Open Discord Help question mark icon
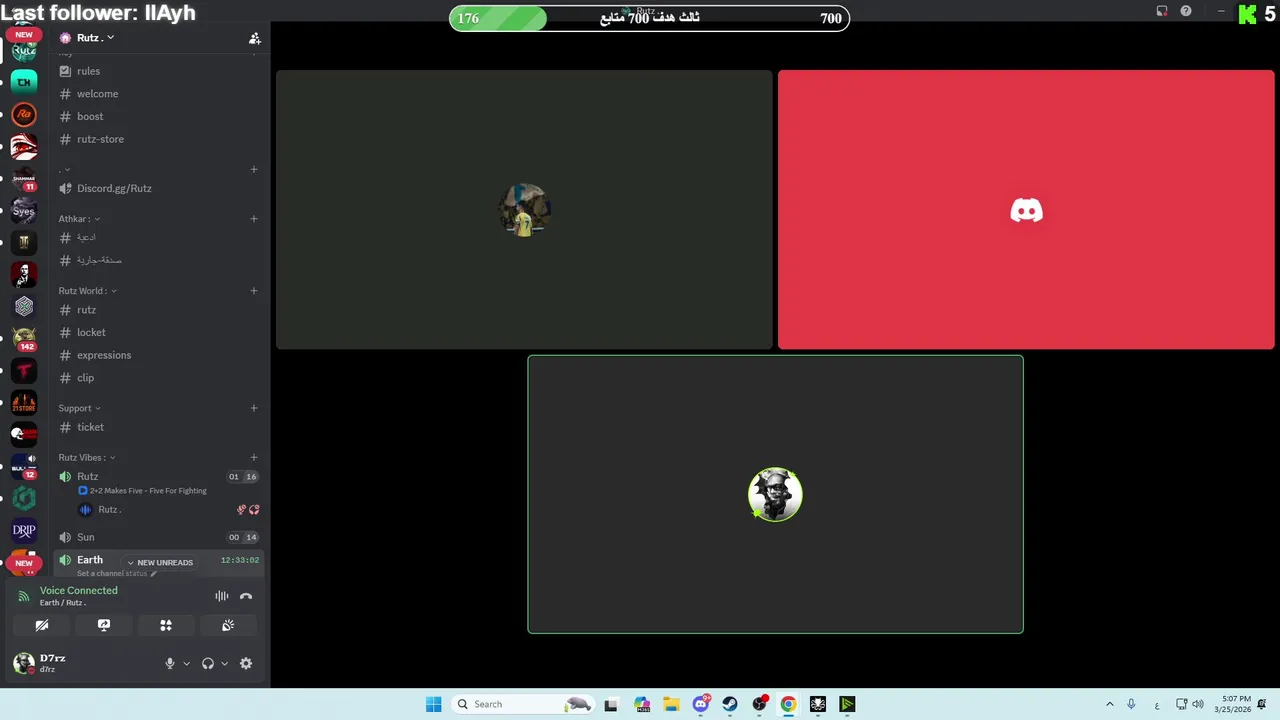 [x=1186, y=11]
